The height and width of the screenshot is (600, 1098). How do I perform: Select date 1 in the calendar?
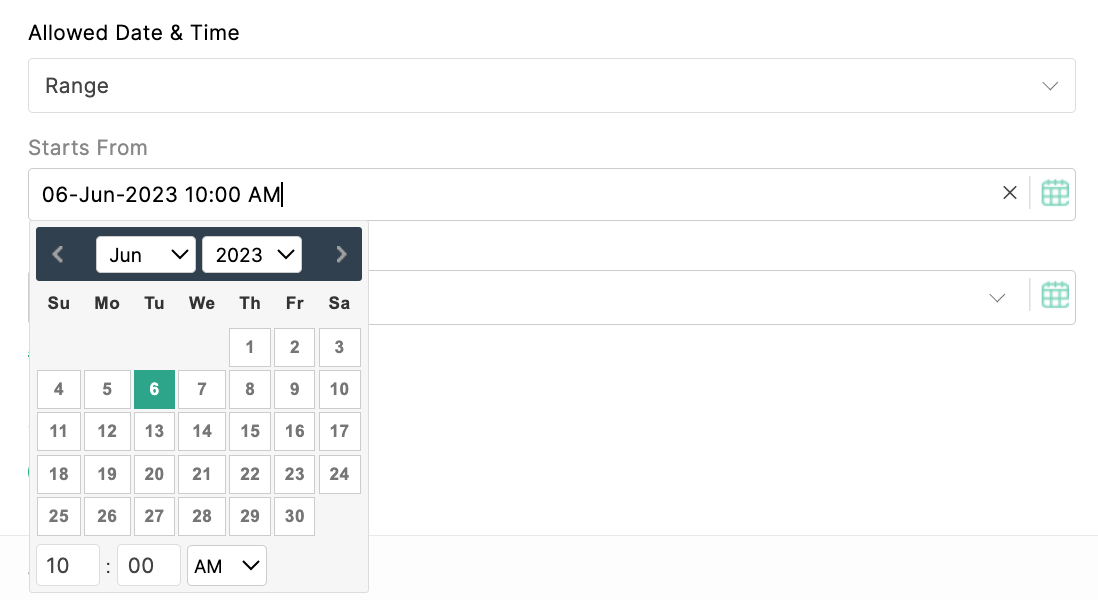pos(250,347)
